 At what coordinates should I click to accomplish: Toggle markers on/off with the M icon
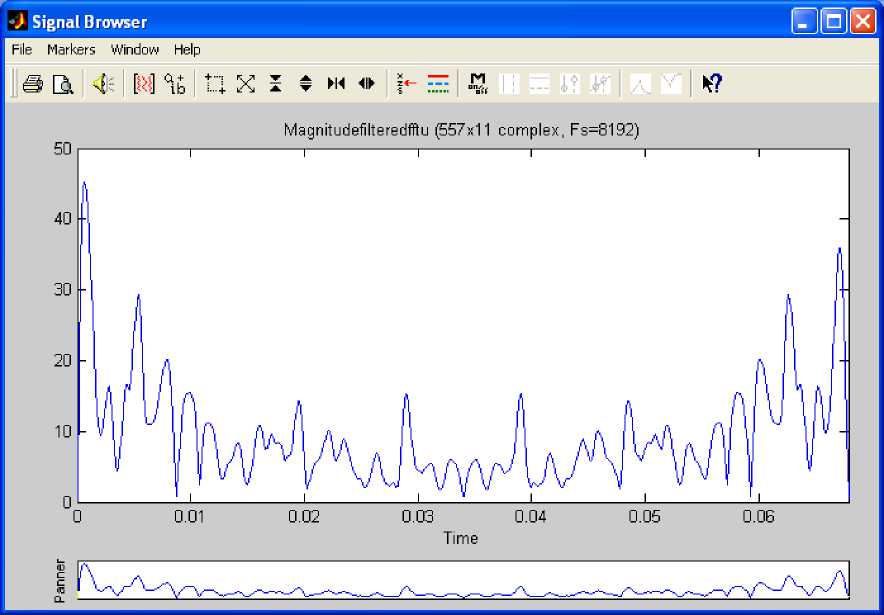[x=478, y=84]
